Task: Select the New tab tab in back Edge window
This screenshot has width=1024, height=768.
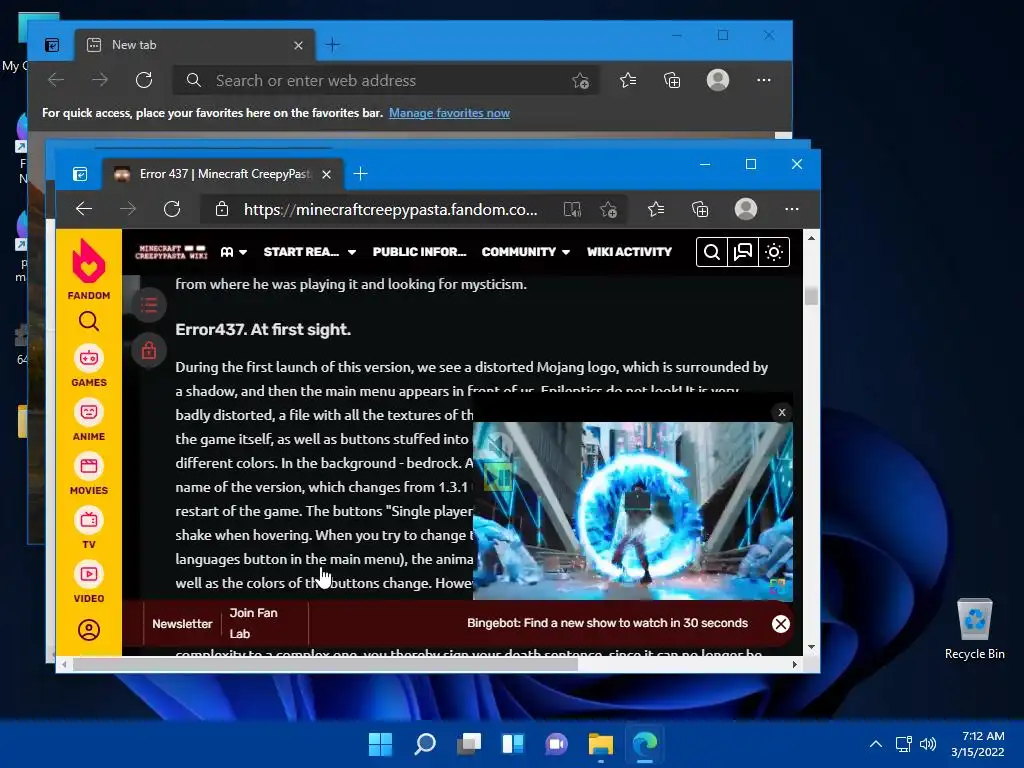Action: pos(194,45)
